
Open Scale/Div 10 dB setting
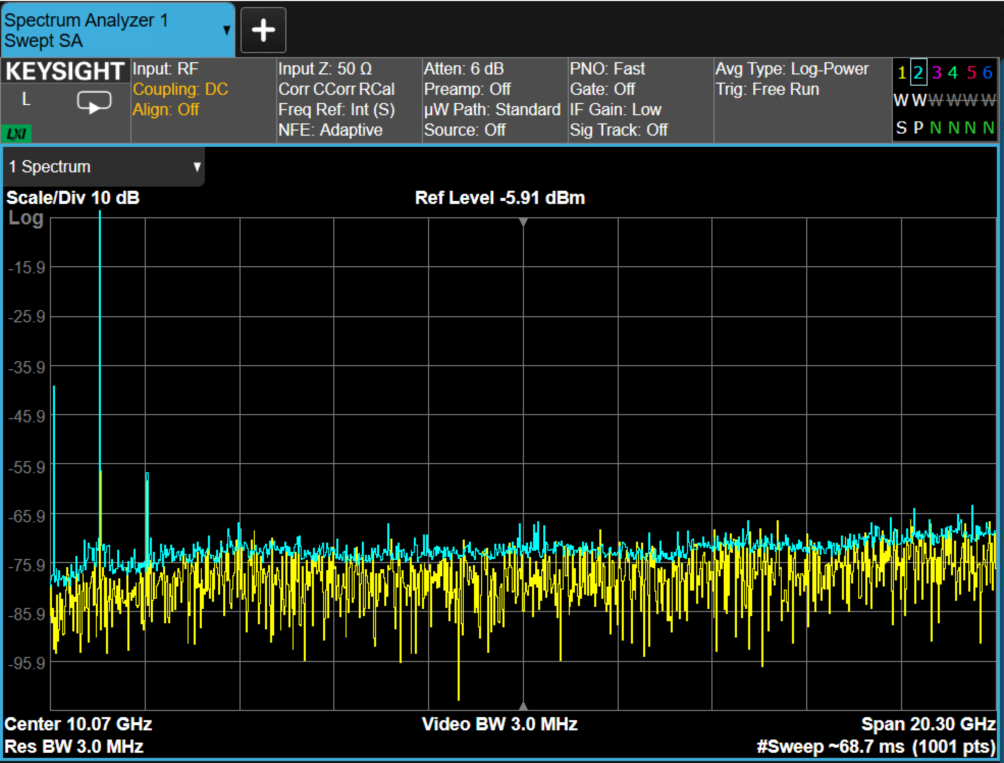pos(72,198)
